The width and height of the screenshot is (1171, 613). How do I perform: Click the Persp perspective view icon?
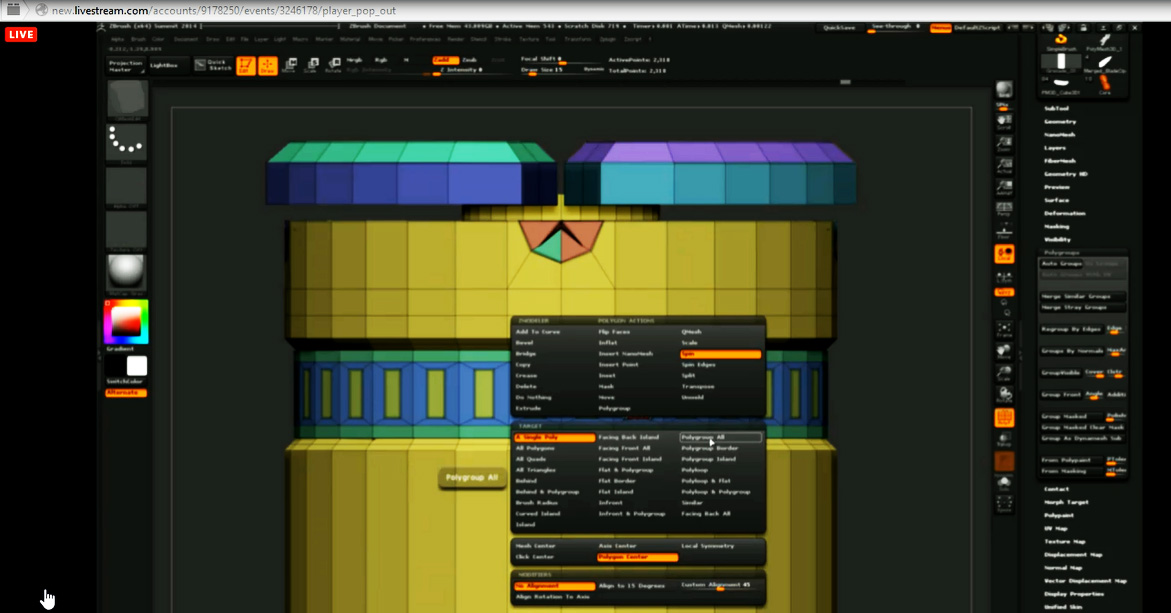(x=1004, y=210)
